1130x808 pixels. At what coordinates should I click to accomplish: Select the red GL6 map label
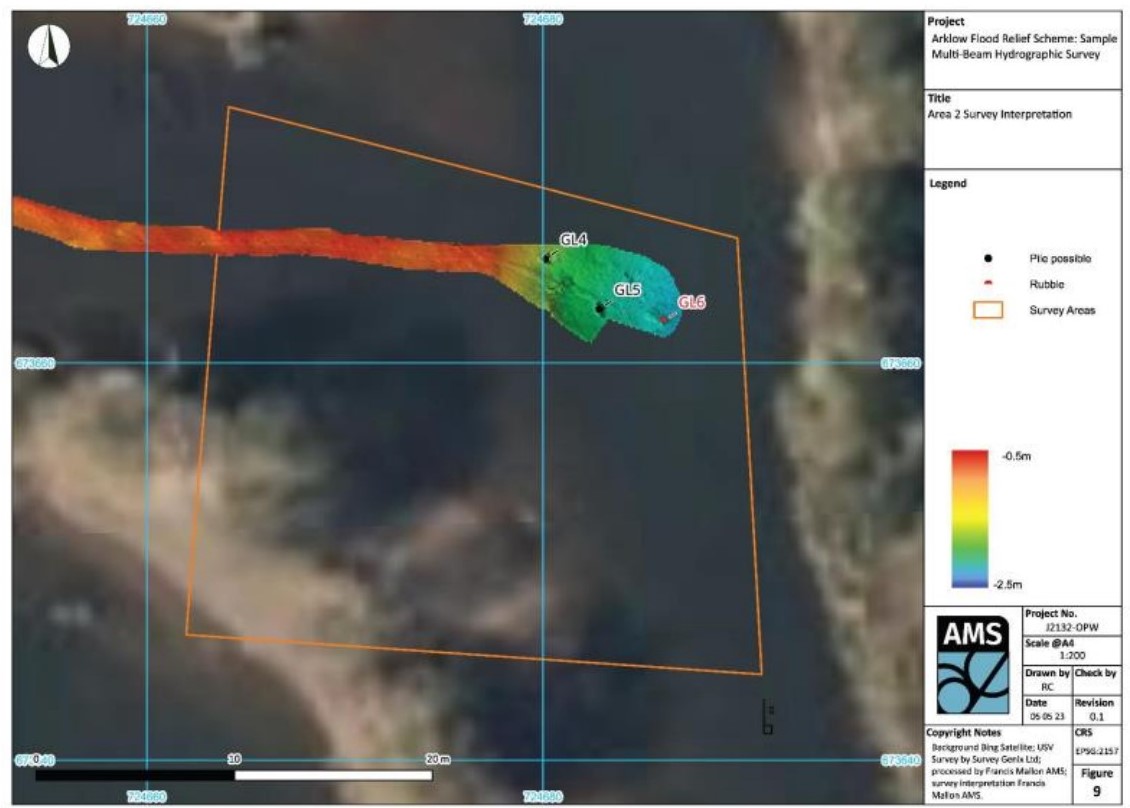pos(692,301)
